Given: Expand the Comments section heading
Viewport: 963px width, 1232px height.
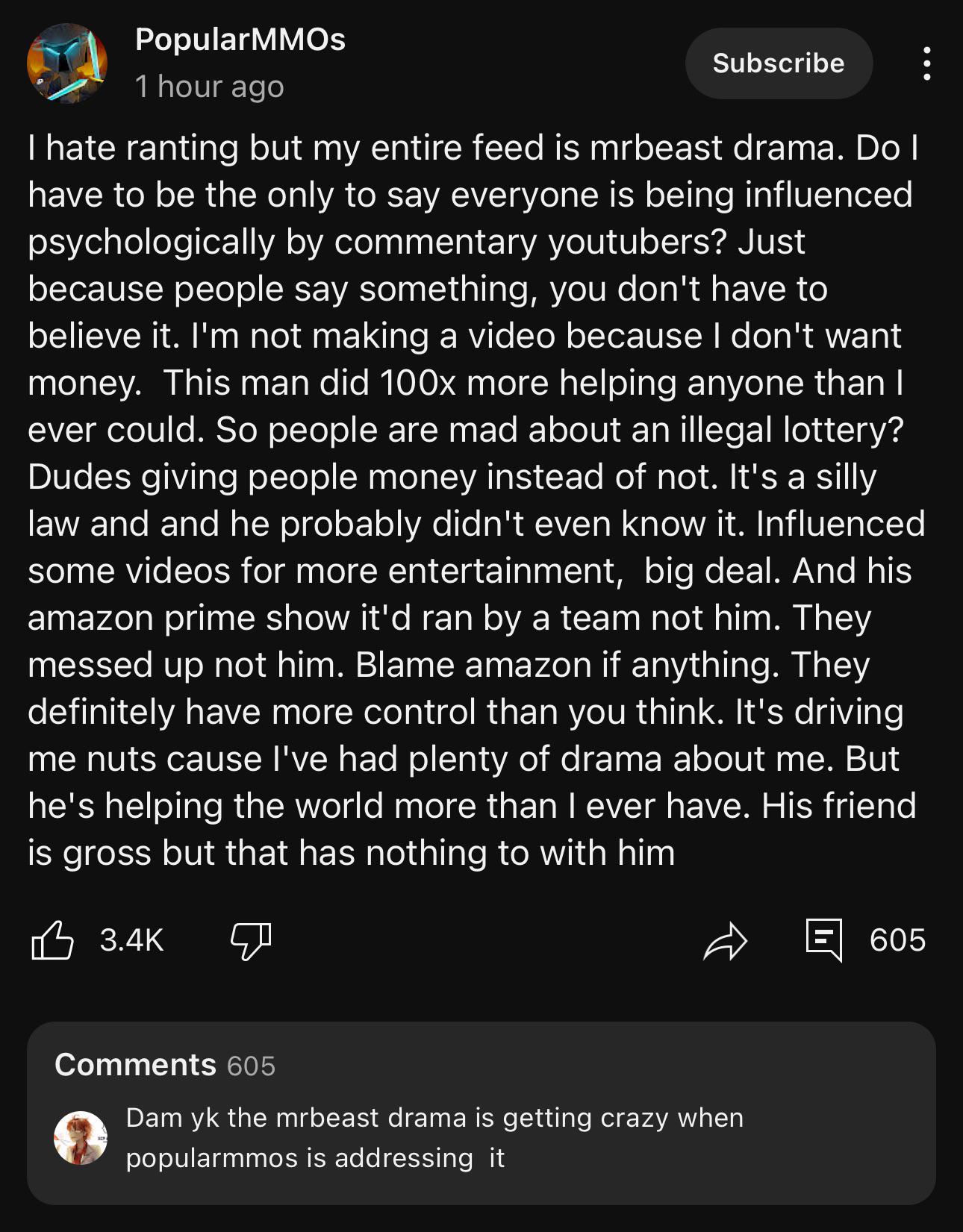Looking at the screenshot, I should [x=135, y=1065].
